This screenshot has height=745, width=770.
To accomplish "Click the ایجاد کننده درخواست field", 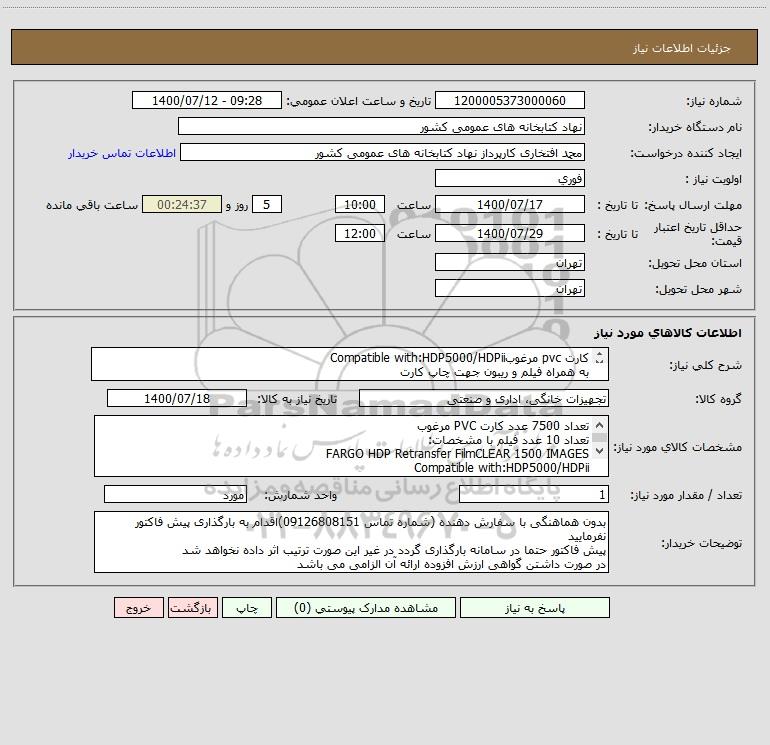I will 383,152.
